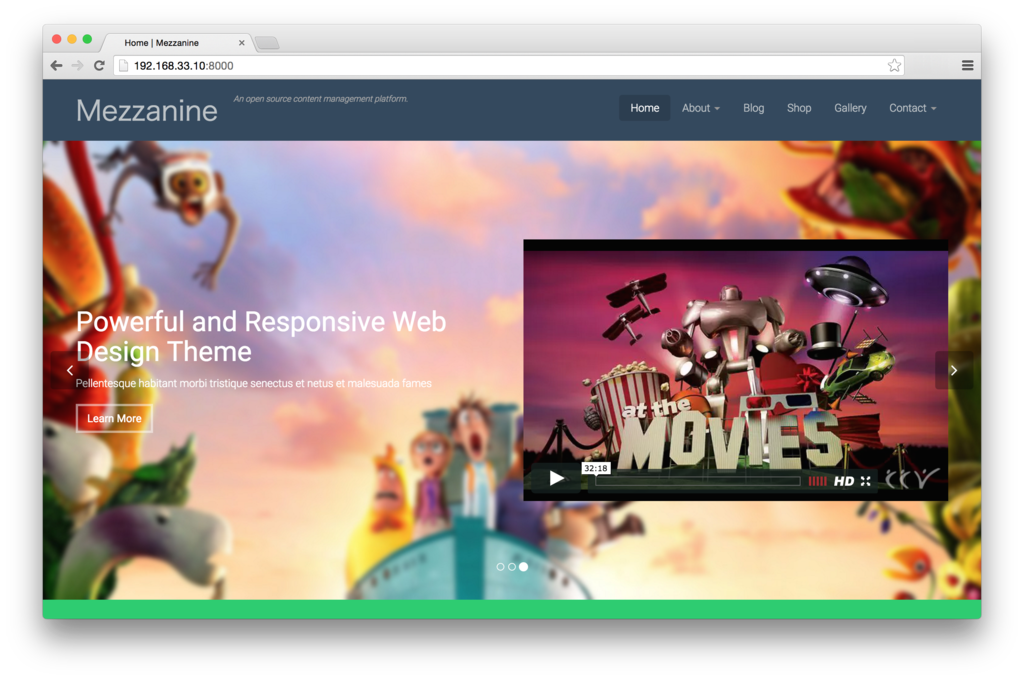Viewport: 1024px width, 680px height.
Task: Enter video fullscreen mode
Action: tap(866, 481)
